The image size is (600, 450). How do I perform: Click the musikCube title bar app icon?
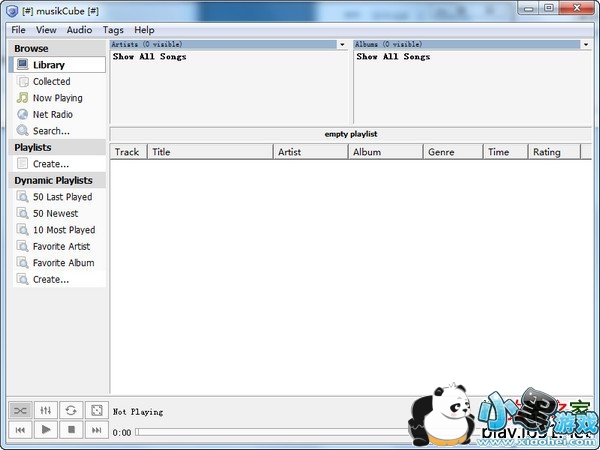(x=12, y=11)
